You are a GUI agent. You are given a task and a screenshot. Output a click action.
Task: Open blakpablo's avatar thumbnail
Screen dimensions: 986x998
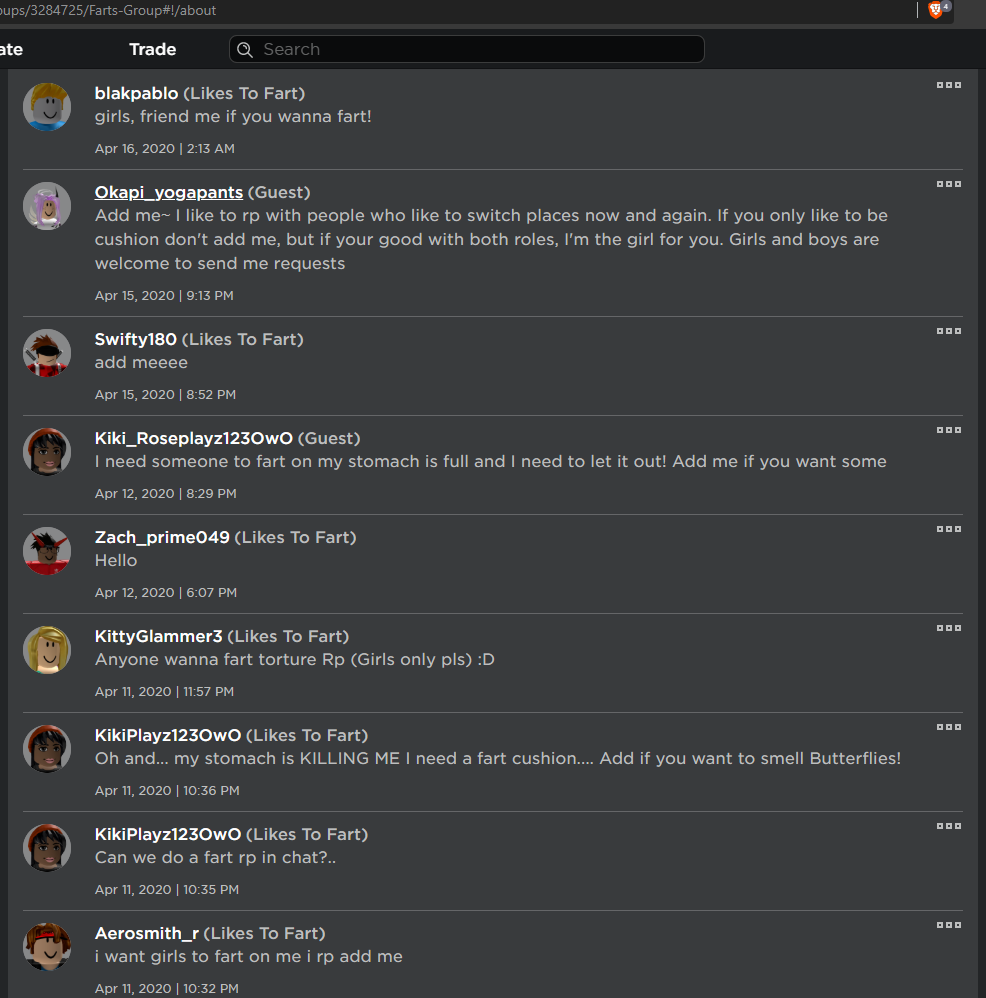(47, 107)
